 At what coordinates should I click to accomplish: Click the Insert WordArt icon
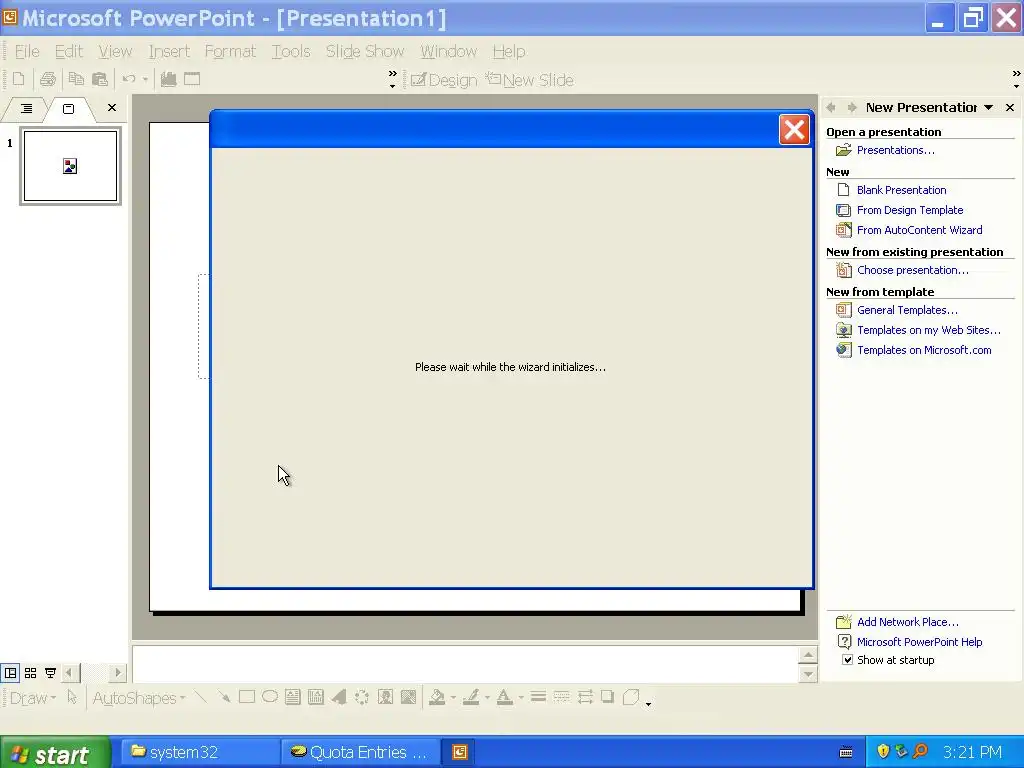click(339, 697)
